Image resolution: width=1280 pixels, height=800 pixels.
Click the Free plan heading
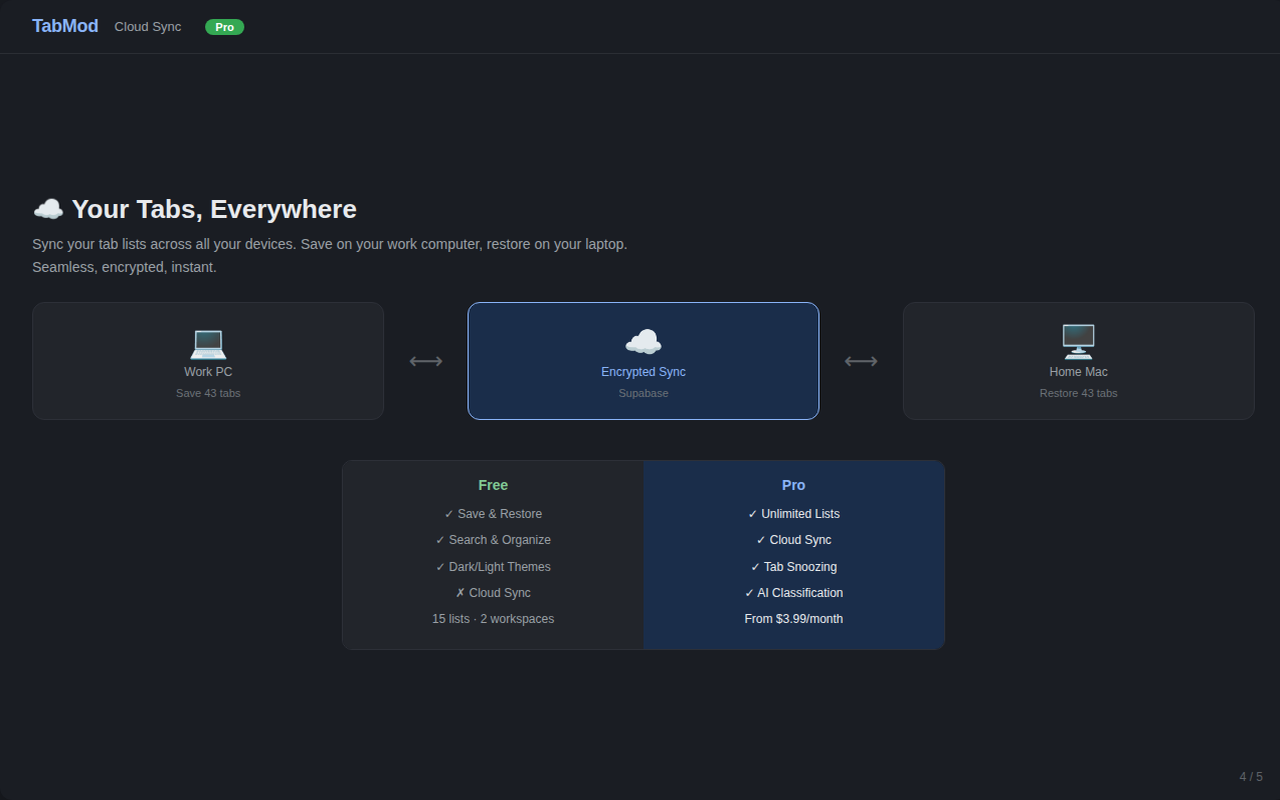(493, 485)
